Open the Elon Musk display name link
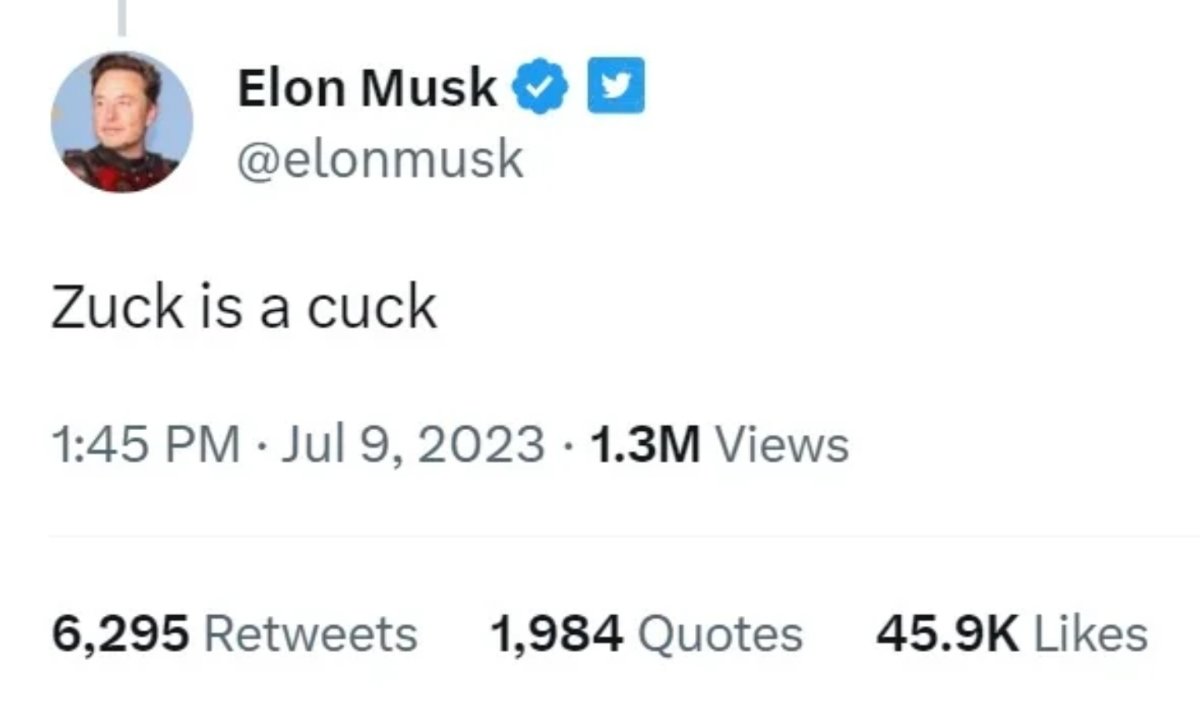This screenshot has height=716, width=1200. point(367,90)
